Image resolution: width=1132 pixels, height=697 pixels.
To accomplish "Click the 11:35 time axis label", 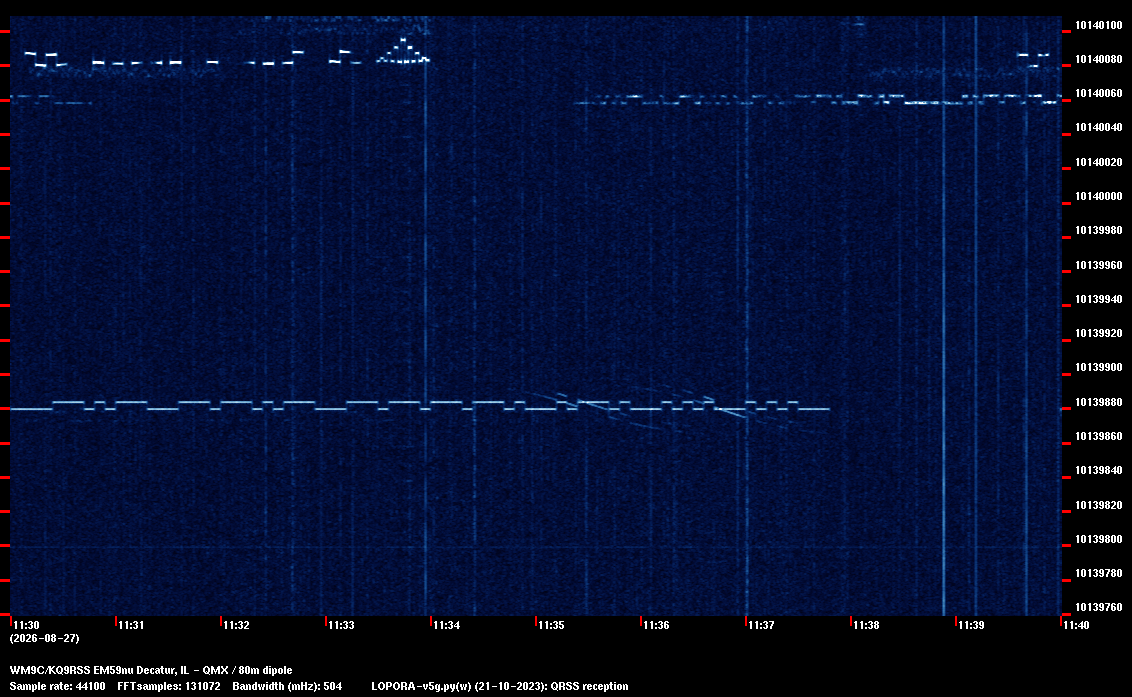I will click(x=552, y=625).
